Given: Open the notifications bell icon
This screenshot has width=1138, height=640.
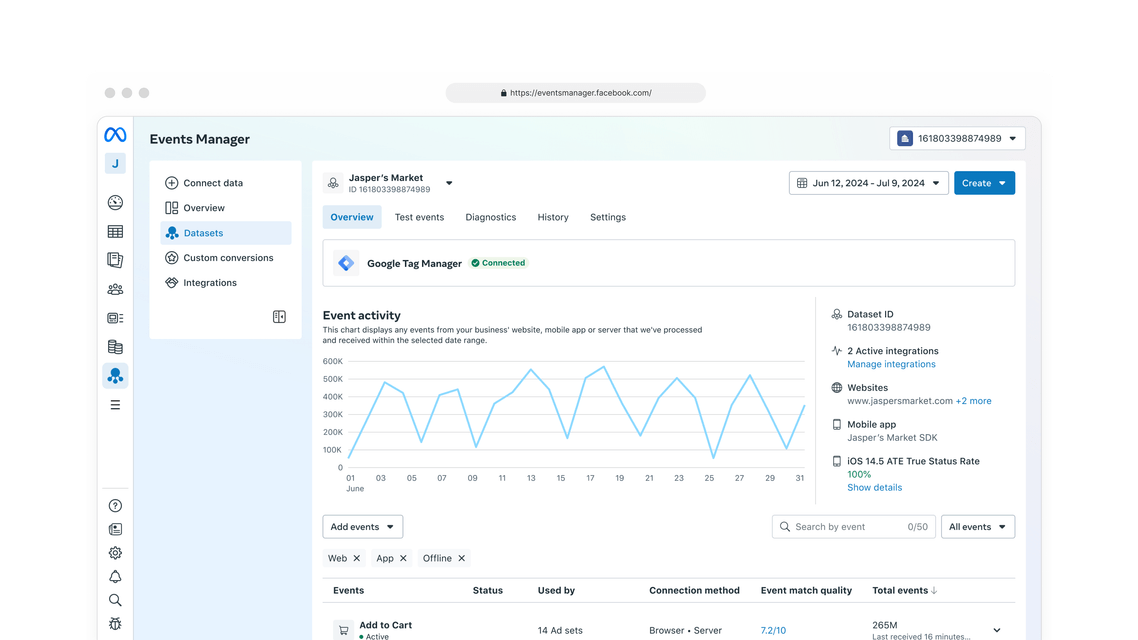Looking at the screenshot, I should point(115,577).
